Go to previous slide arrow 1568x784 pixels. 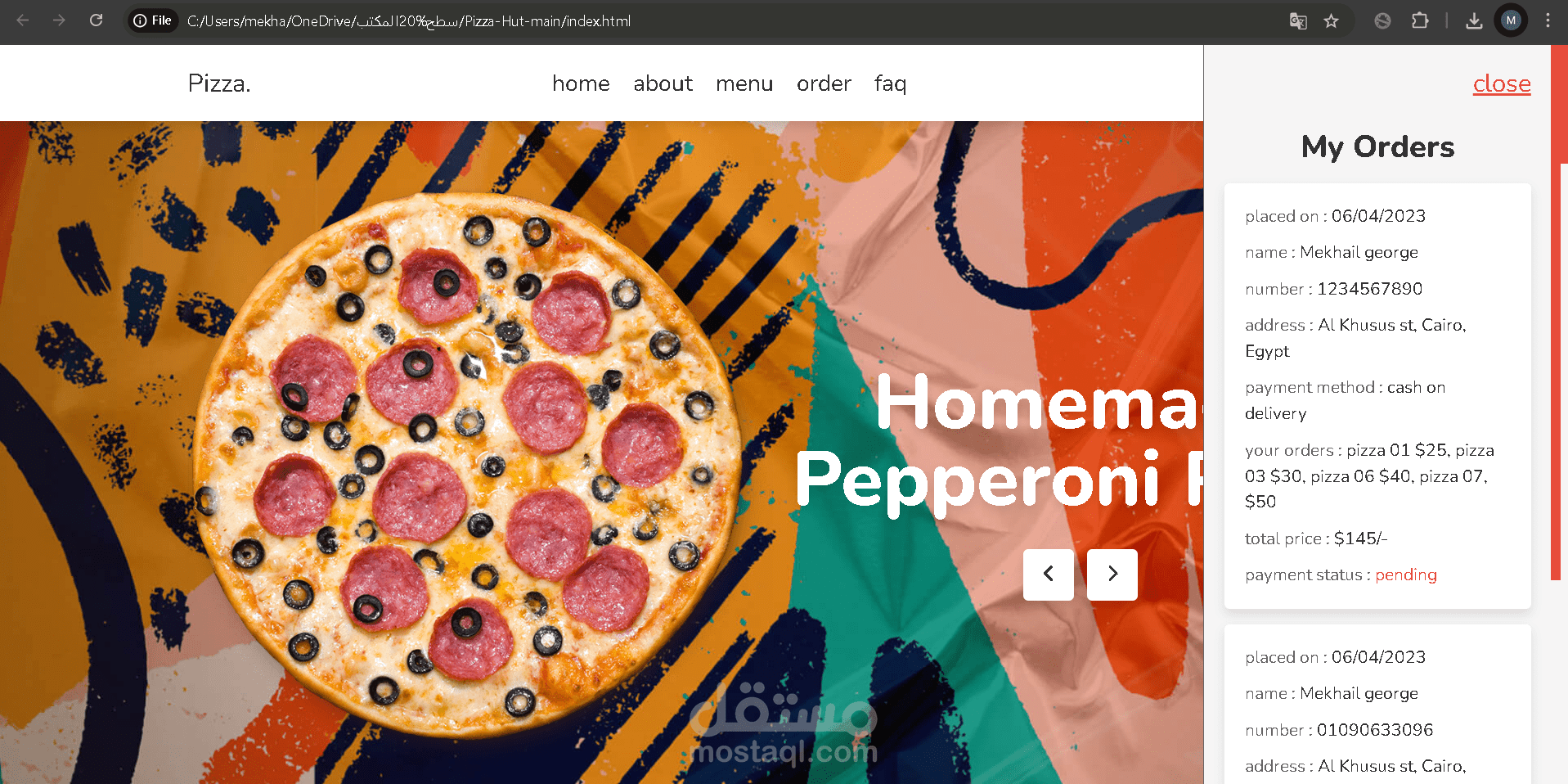click(x=1048, y=574)
